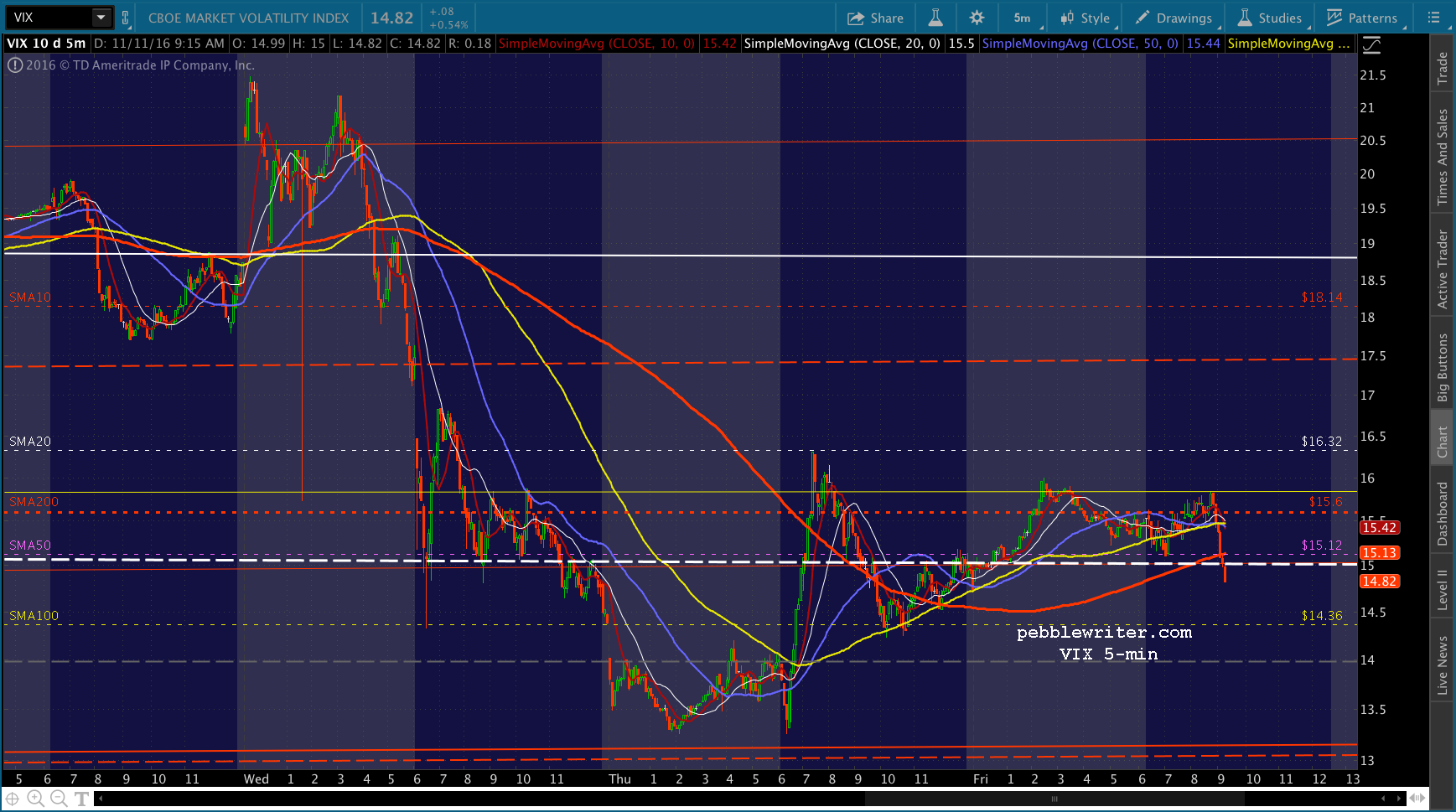Screen dimensions: 1456x812
Task: Select the text tool T icon
Action: coord(82,799)
